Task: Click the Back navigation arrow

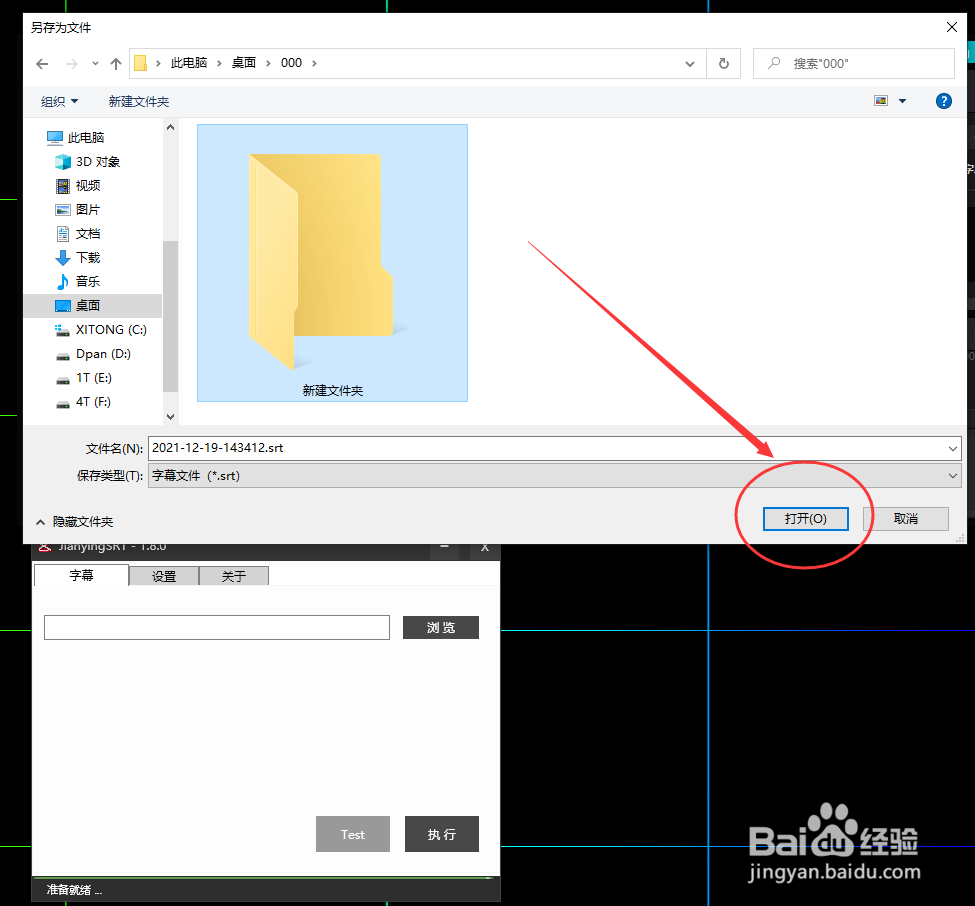Action: coord(42,63)
